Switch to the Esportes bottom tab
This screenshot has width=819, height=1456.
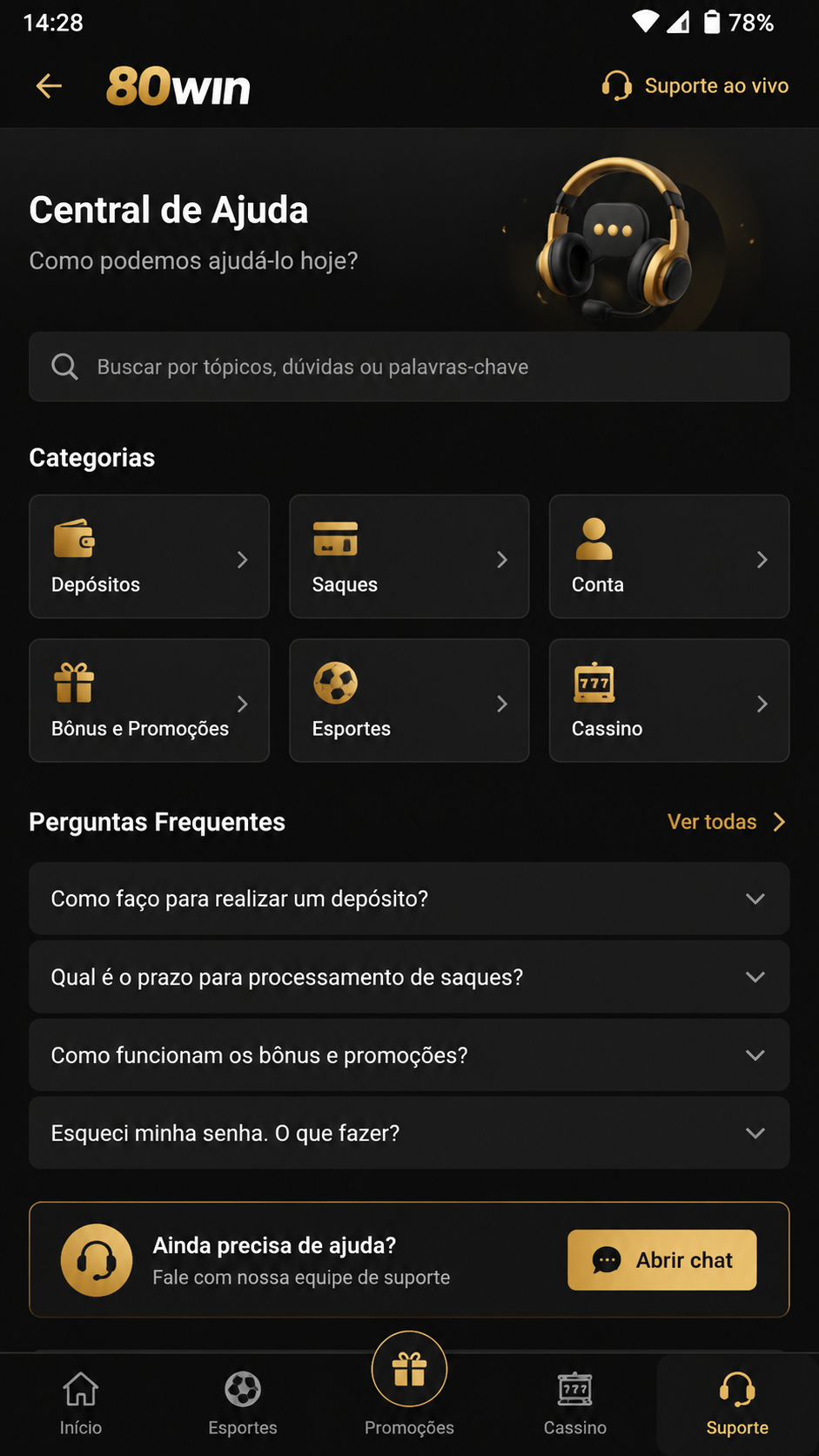click(x=243, y=1404)
